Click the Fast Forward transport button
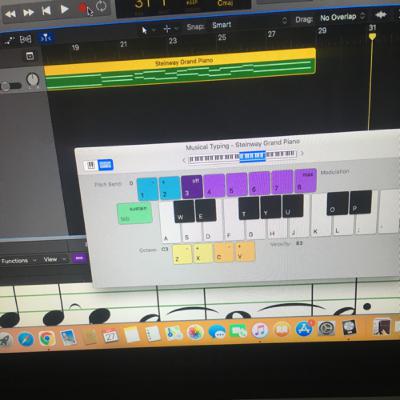Screen dimensions: 400x400 tap(28, 13)
